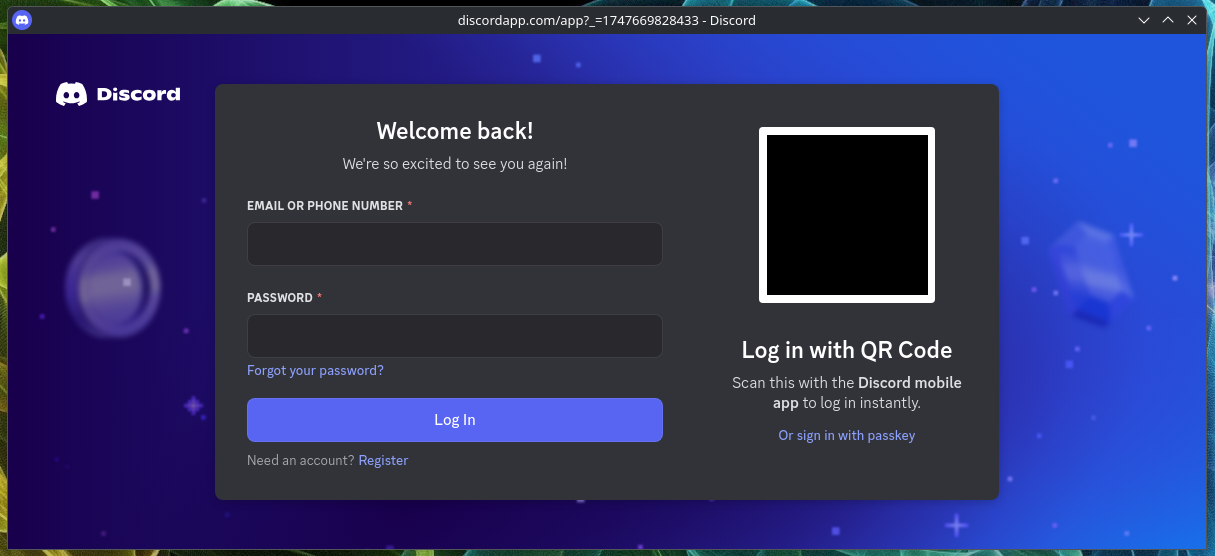
Task: Click the QR code image
Action: pyautogui.click(x=846, y=215)
